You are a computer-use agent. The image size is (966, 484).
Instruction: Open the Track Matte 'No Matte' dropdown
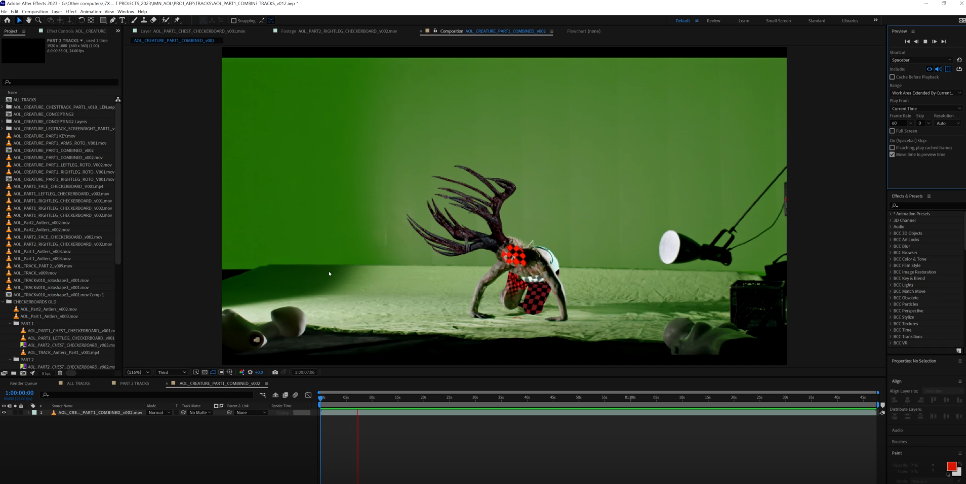pos(199,413)
